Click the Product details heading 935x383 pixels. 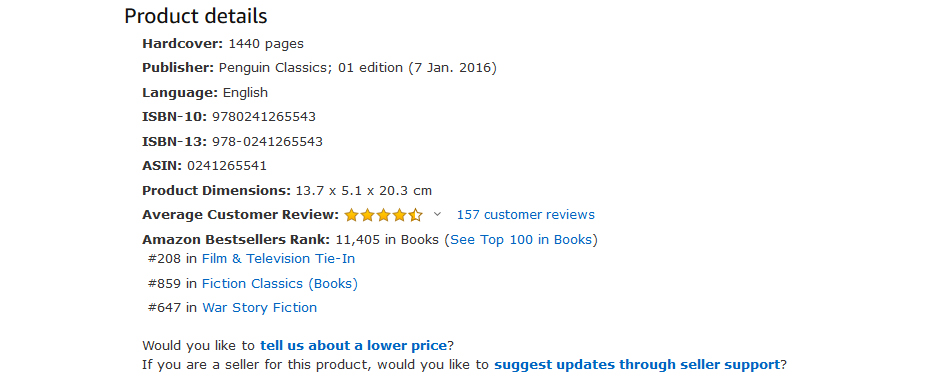coord(196,16)
